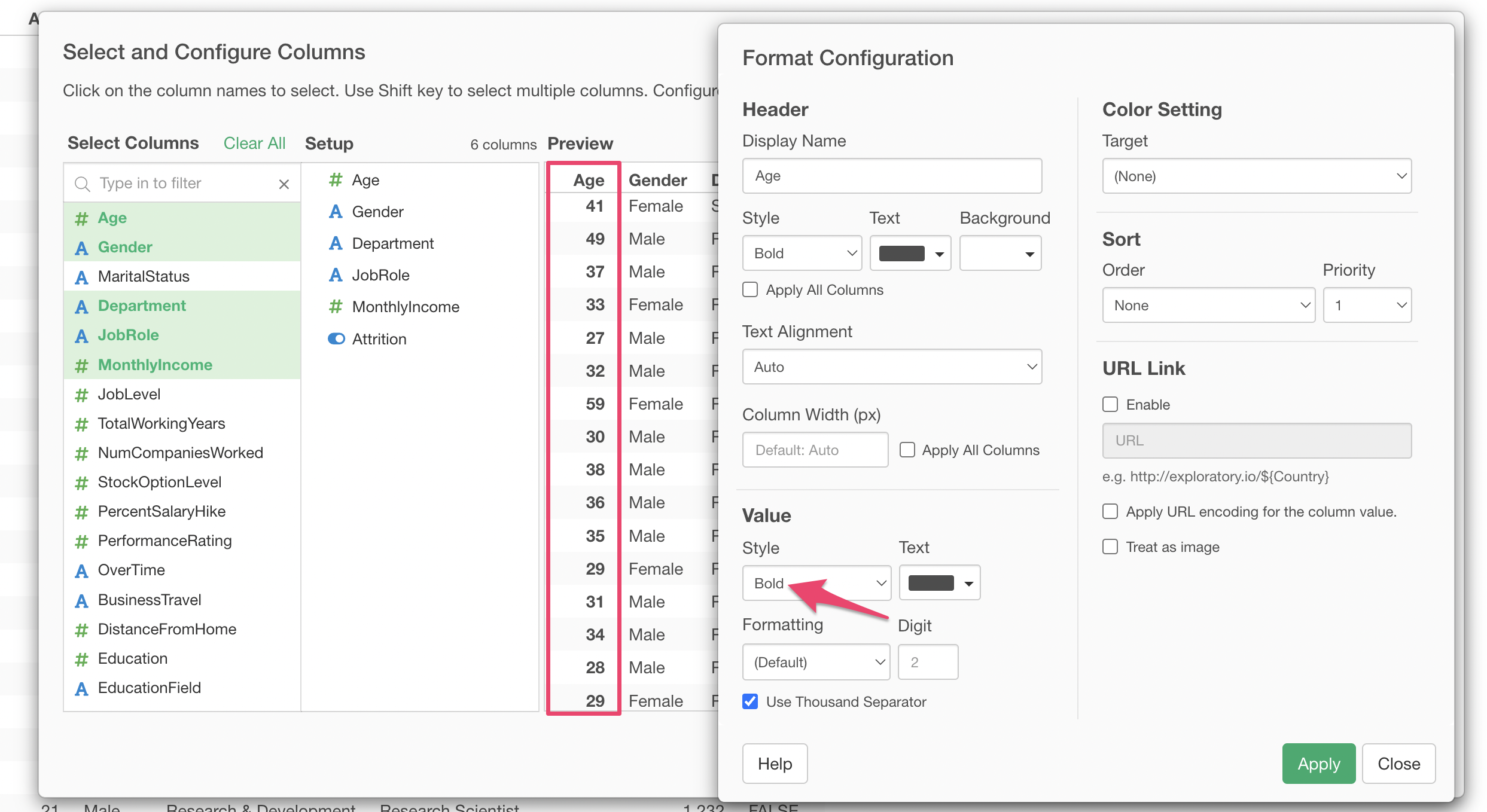1487x812 pixels.
Task: Click the hash icon beside MonthlyIncome in Setup
Action: [336, 307]
